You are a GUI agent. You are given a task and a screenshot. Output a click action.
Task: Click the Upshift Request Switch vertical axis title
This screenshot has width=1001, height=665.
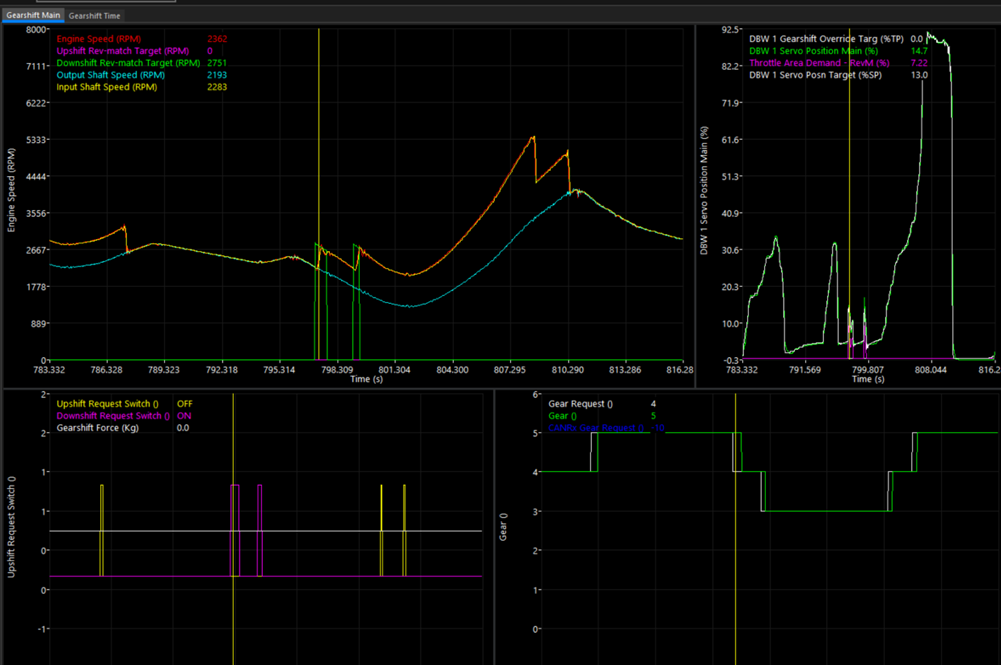pyautogui.click(x=11, y=527)
